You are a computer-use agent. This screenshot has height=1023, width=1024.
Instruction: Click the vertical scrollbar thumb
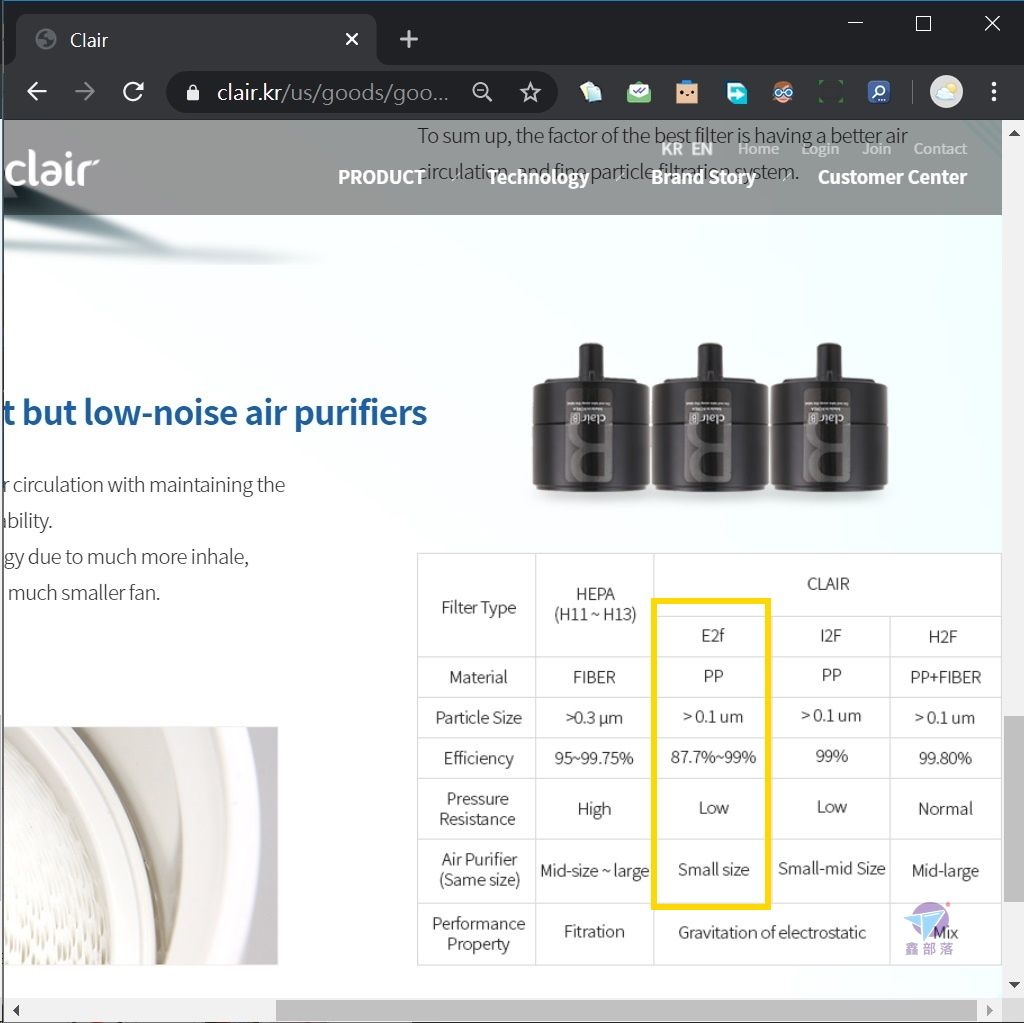pyautogui.click(x=1014, y=809)
